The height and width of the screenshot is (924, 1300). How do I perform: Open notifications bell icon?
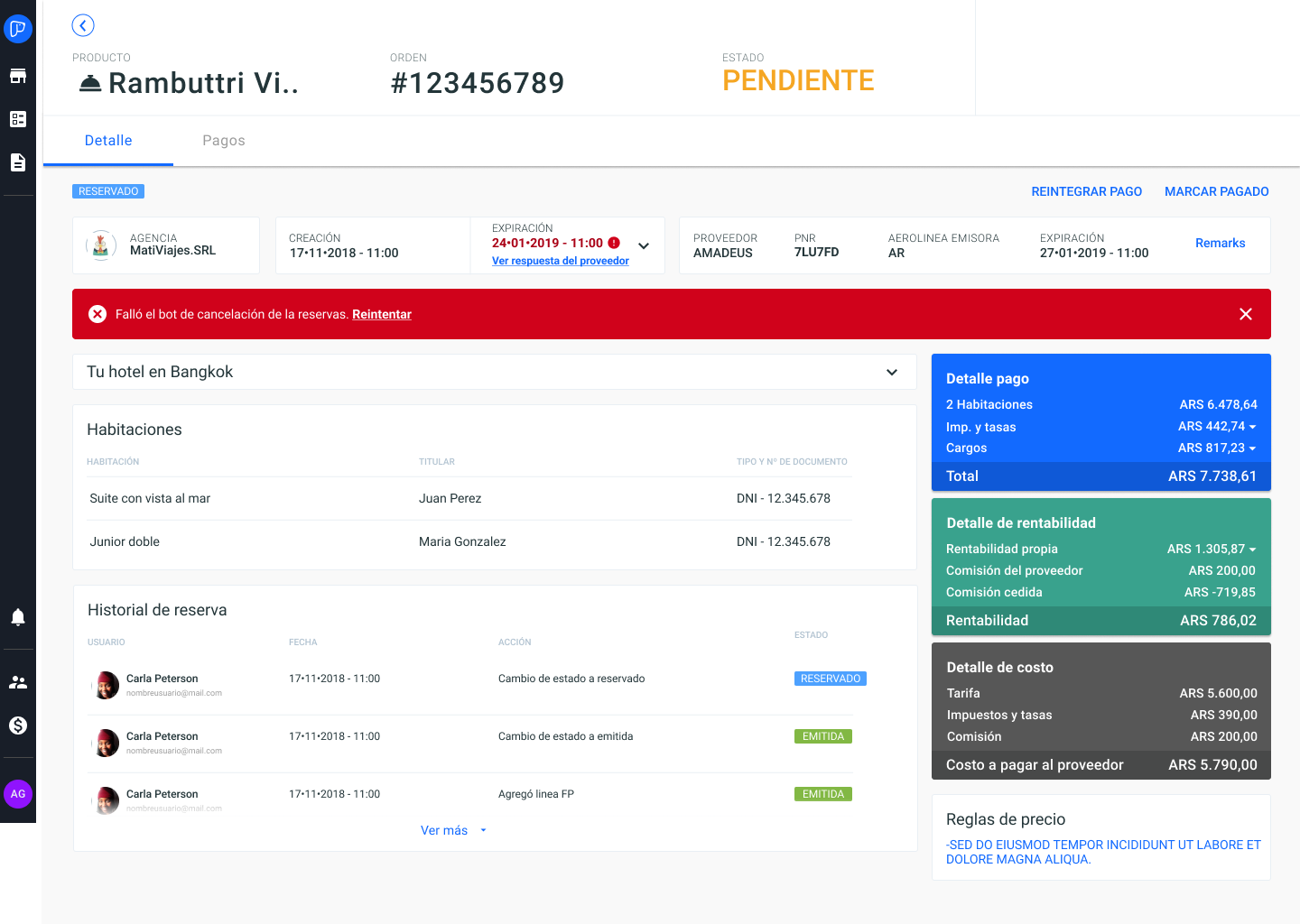18,617
